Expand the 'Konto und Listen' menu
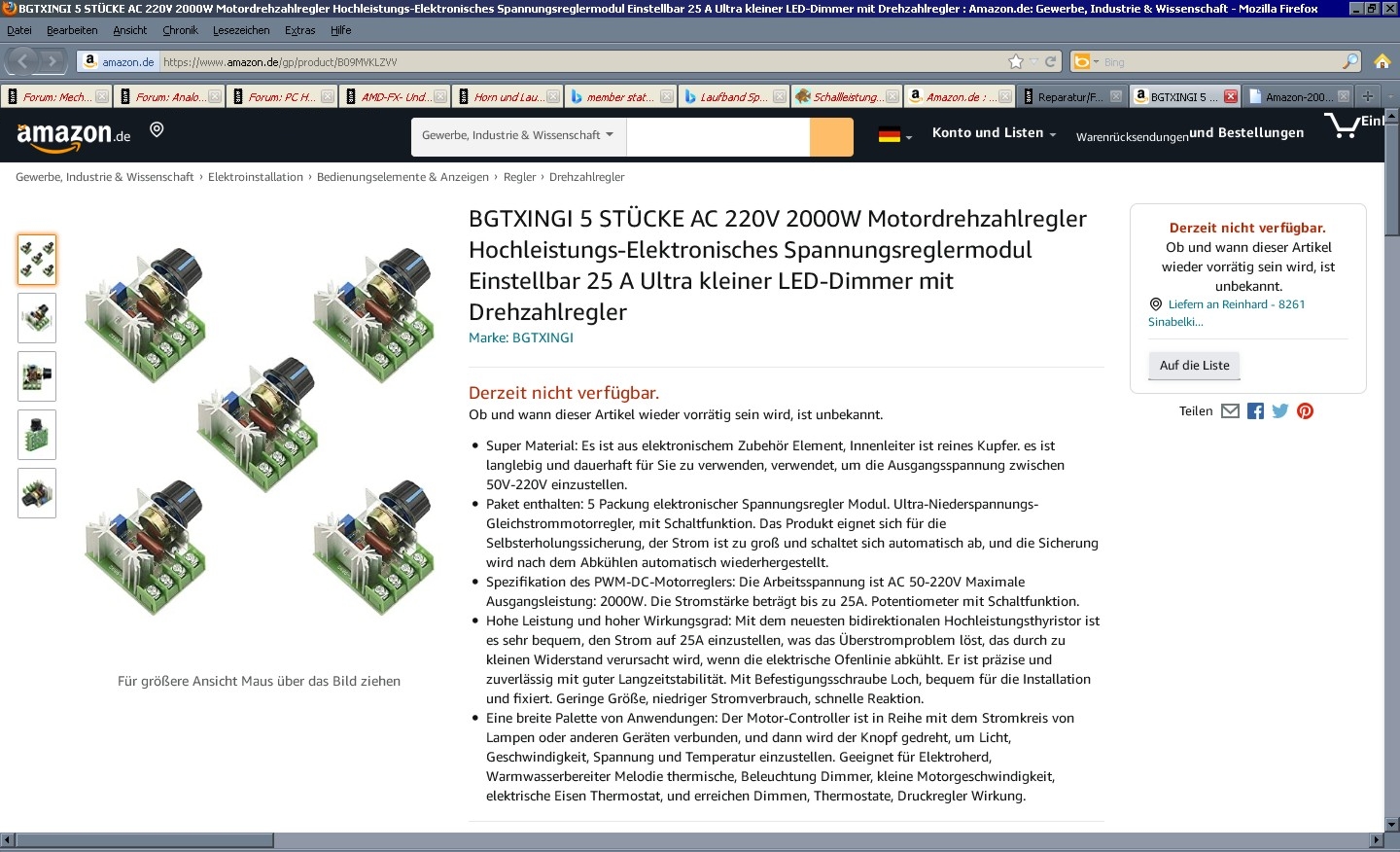 994,133
